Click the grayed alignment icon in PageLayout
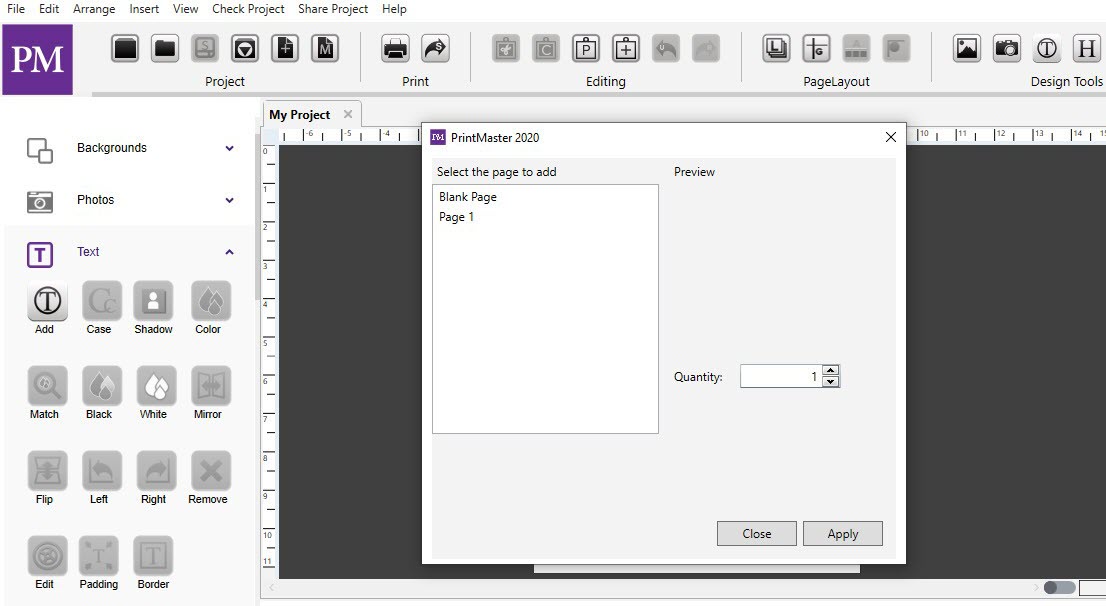Screen dimensions: 1106x606 click(856, 49)
